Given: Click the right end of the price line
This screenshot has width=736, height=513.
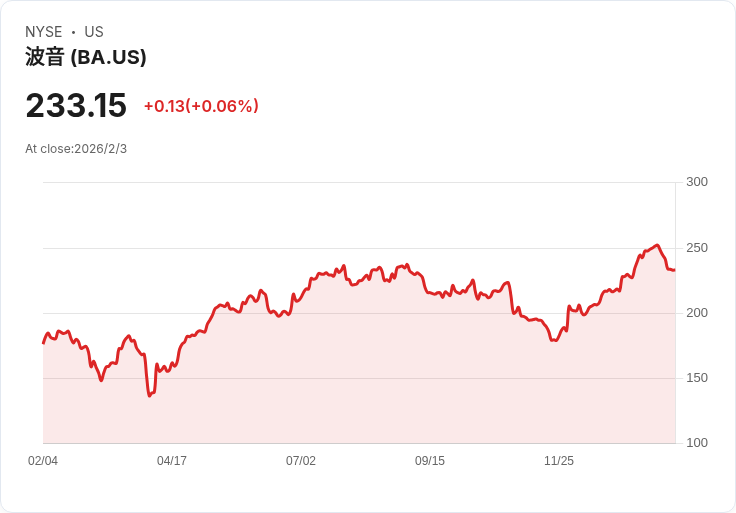Looking at the screenshot, I should 674,270.
